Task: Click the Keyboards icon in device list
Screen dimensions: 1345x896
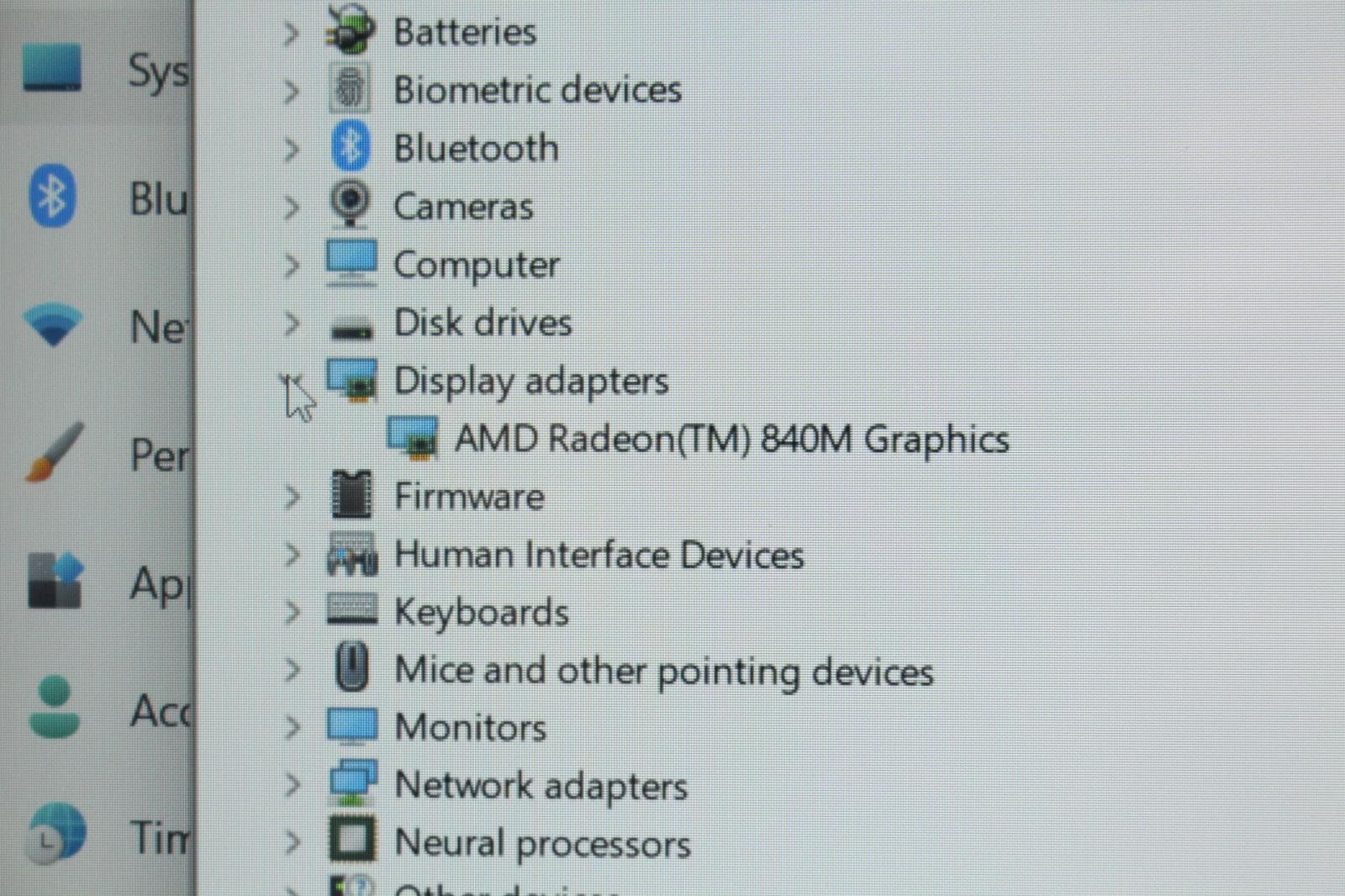Action: pos(351,609)
